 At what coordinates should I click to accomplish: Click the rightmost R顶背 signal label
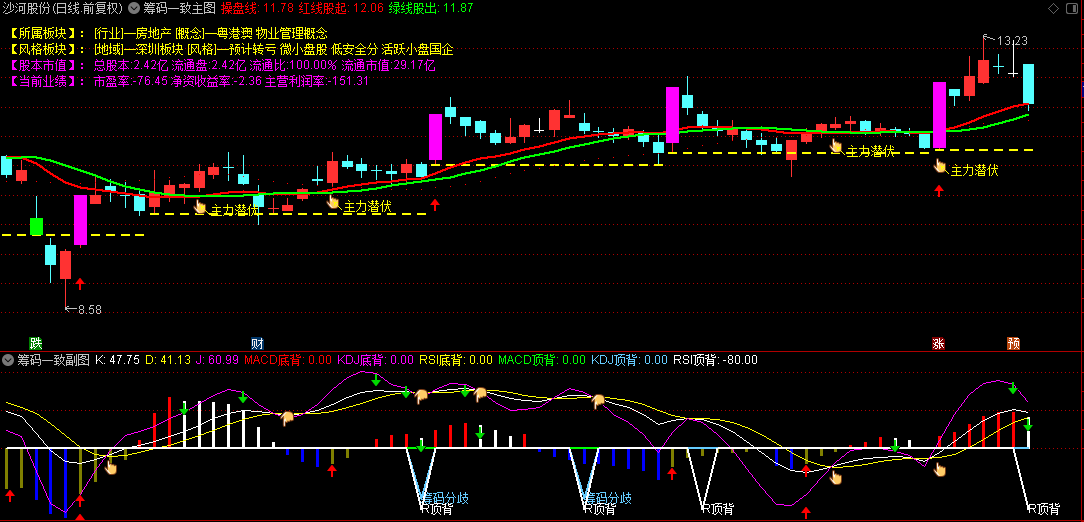point(1042,509)
